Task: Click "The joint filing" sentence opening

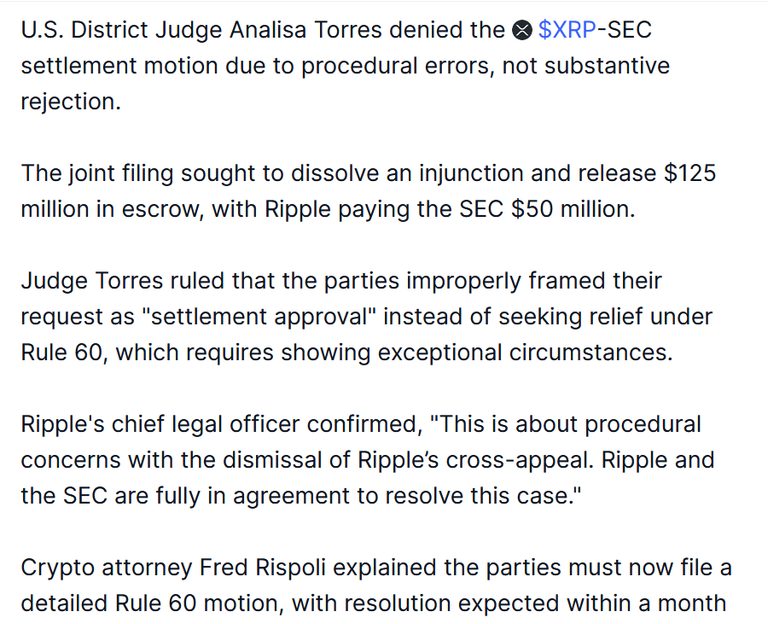Action: point(97,173)
